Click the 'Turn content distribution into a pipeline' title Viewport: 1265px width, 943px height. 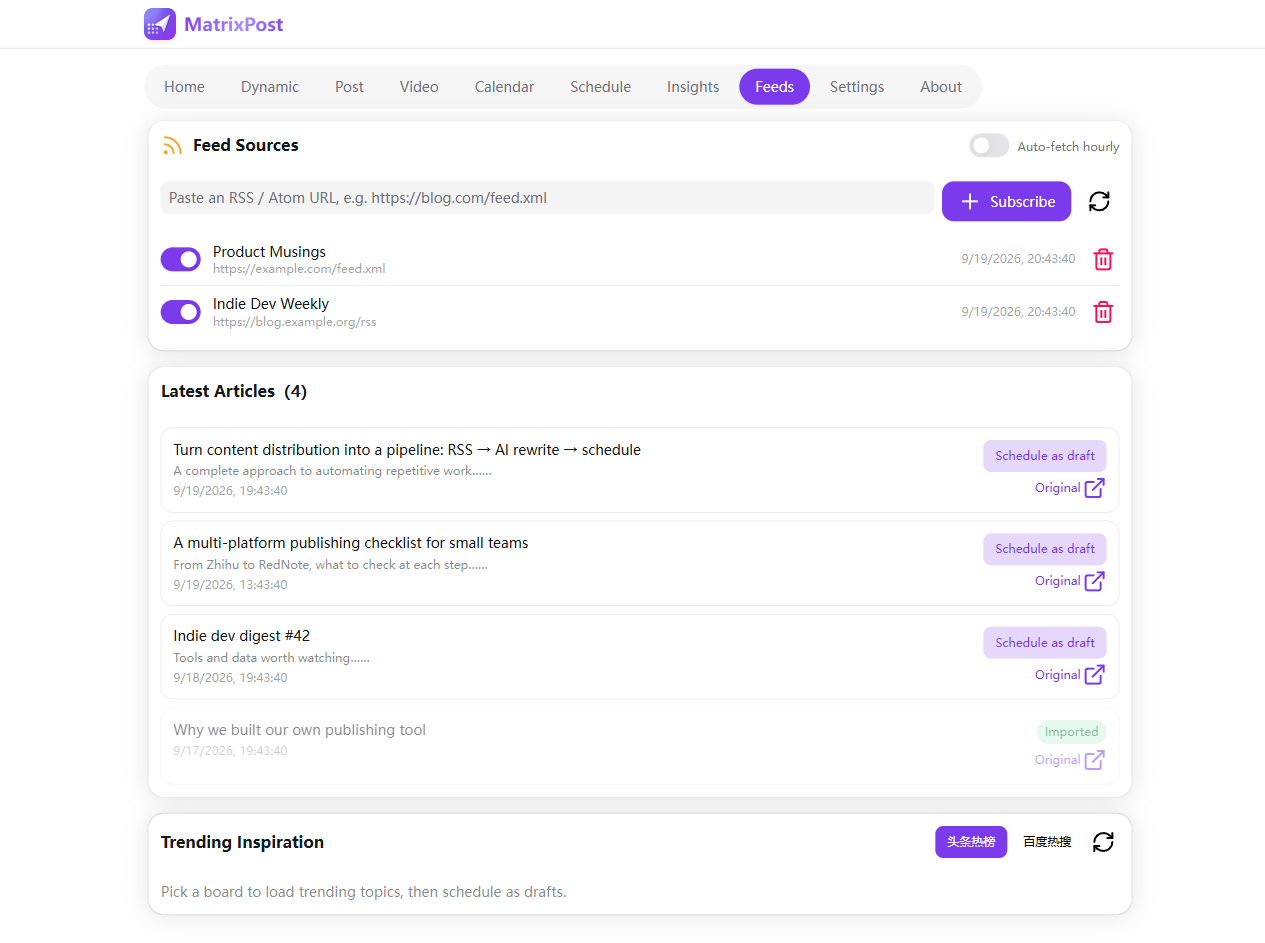(x=407, y=450)
